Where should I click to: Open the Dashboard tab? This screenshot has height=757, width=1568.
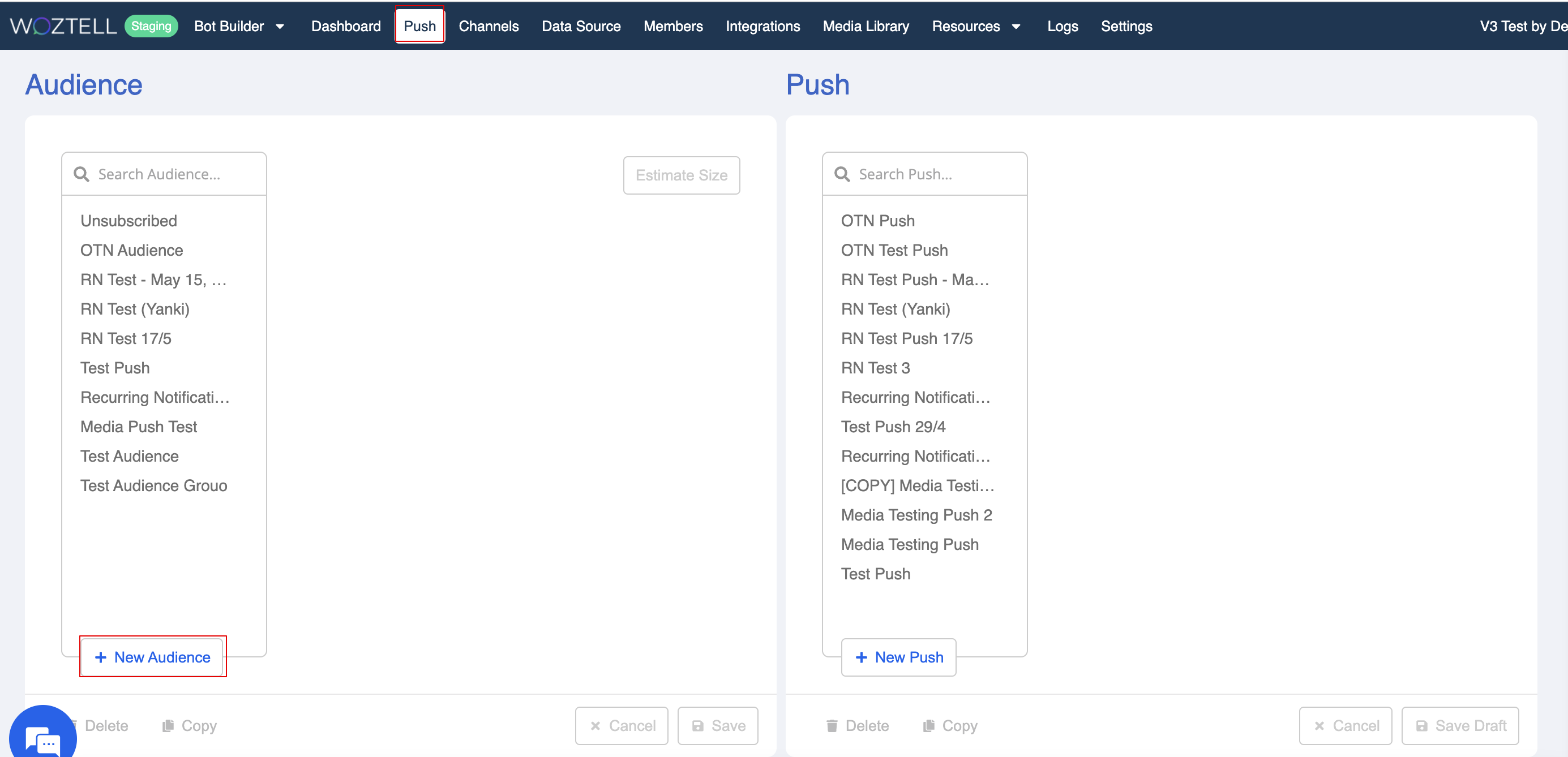[x=346, y=26]
